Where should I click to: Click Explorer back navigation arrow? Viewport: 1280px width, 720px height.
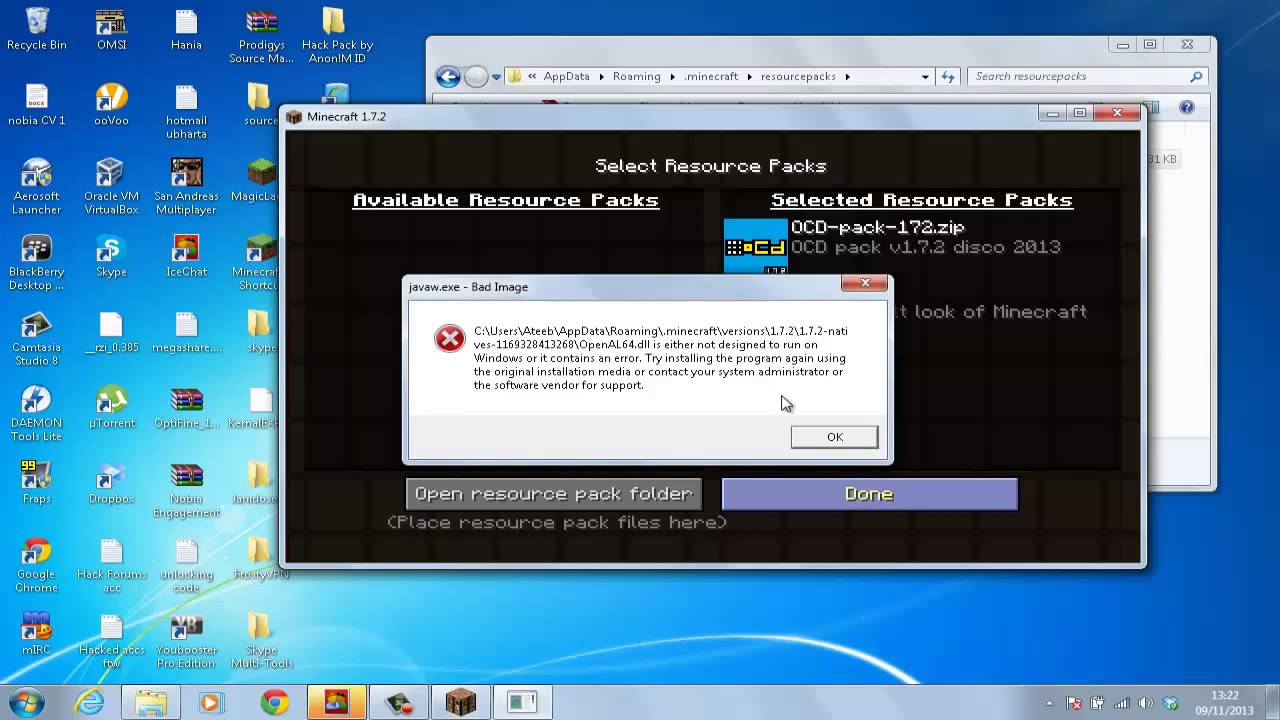click(449, 76)
